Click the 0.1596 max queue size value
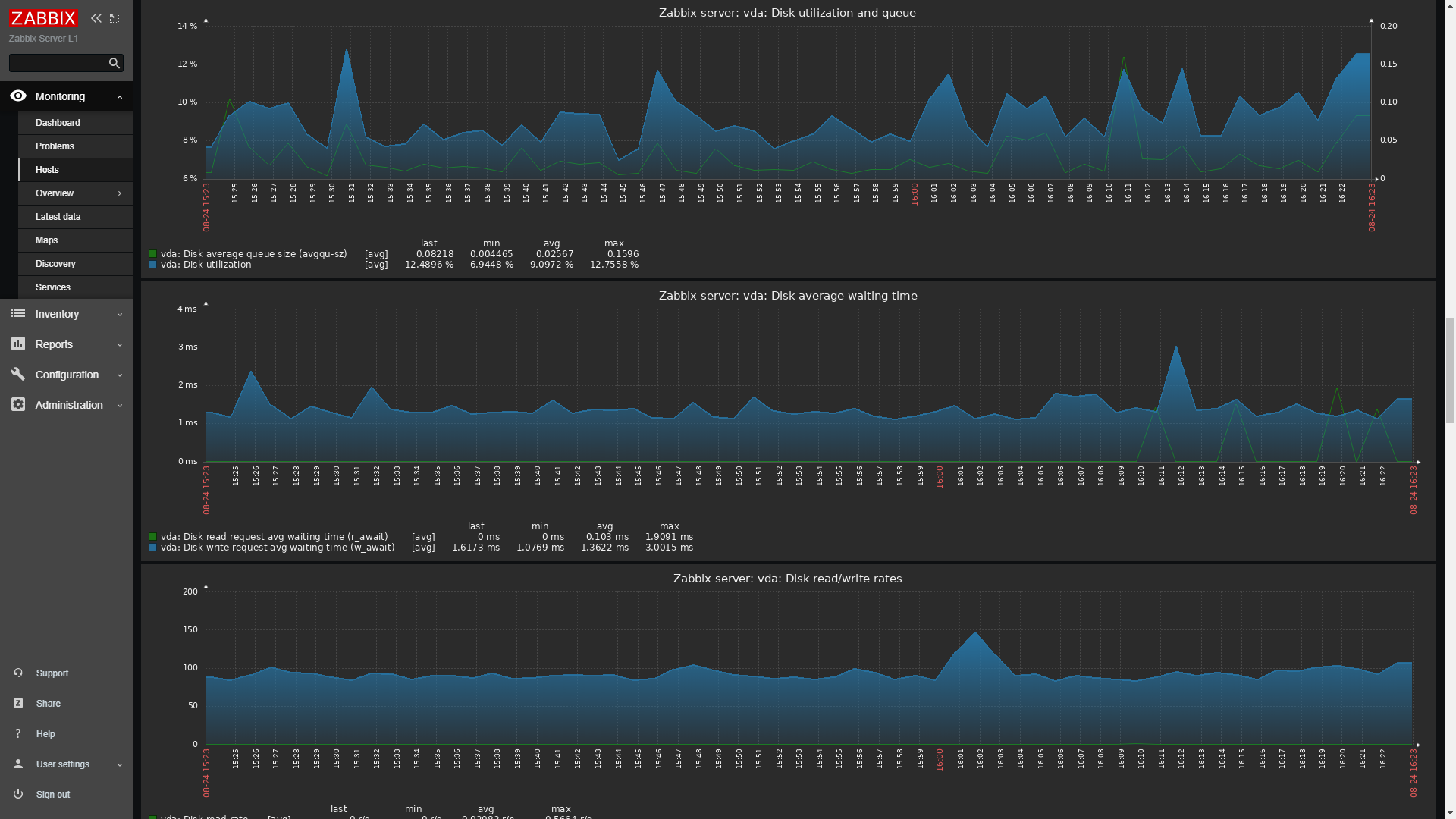This screenshot has width=1456, height=819. 623,254
